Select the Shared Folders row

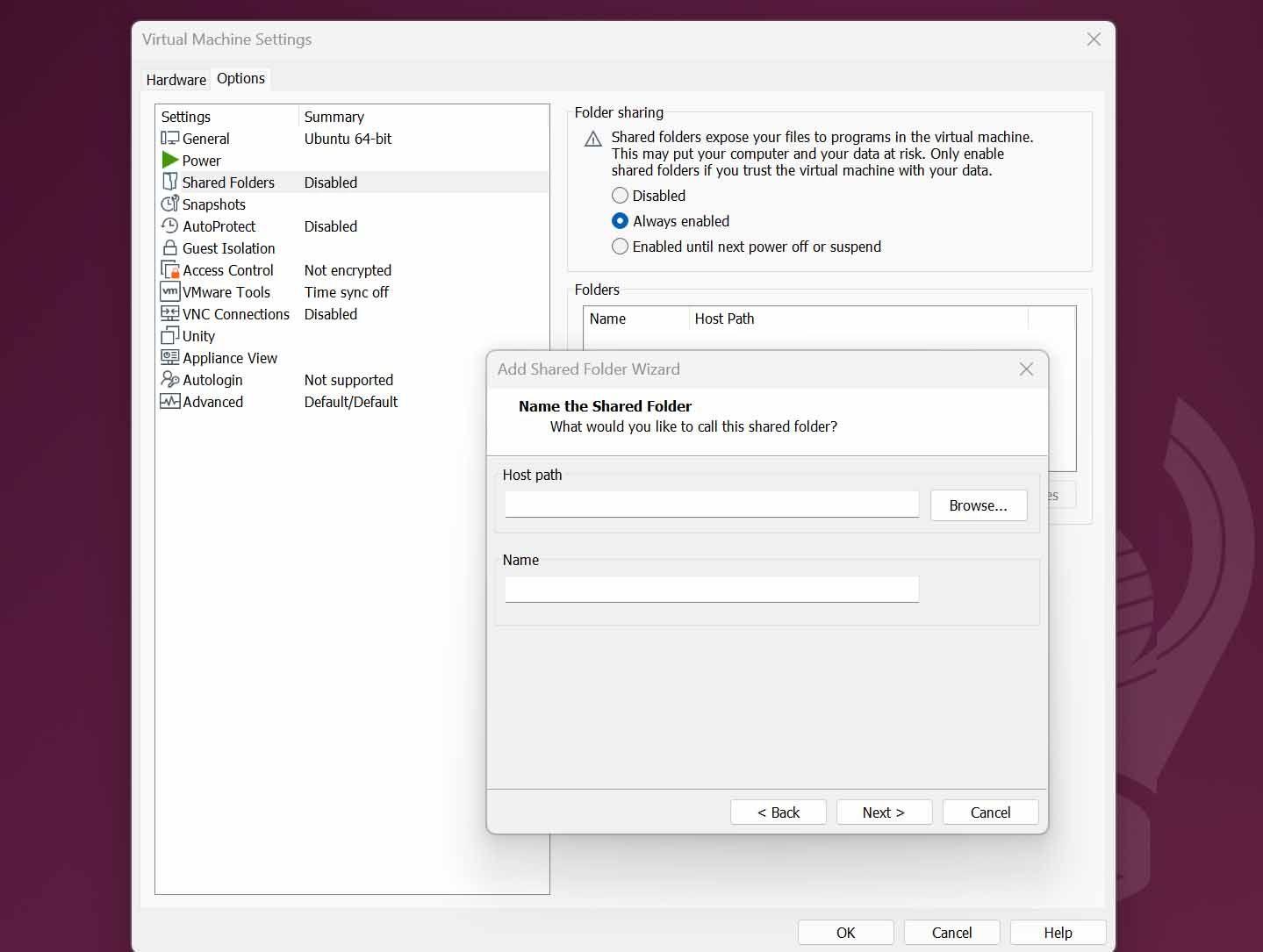click(352, 183)
